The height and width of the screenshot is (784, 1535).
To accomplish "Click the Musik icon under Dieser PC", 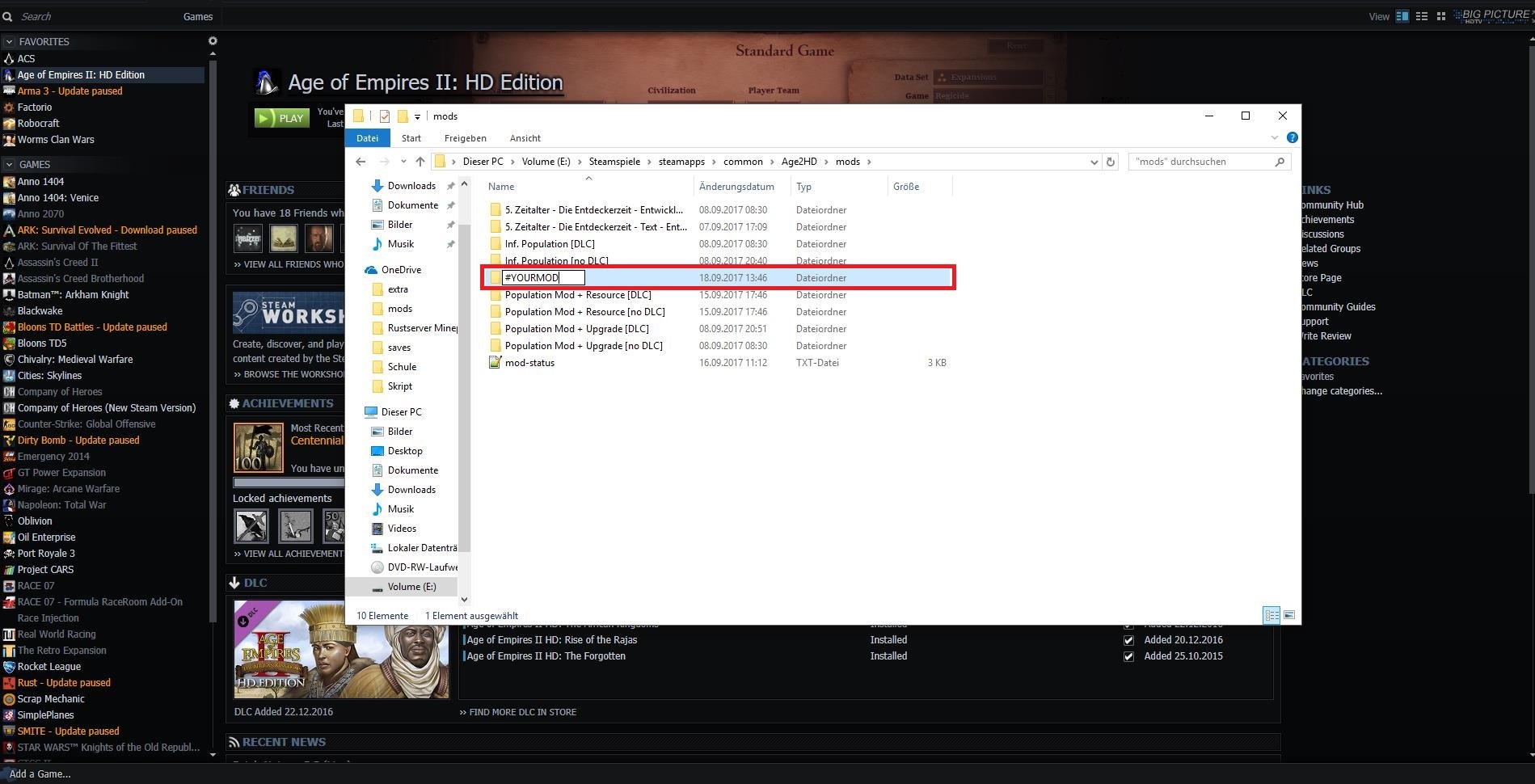I will 377,509.
